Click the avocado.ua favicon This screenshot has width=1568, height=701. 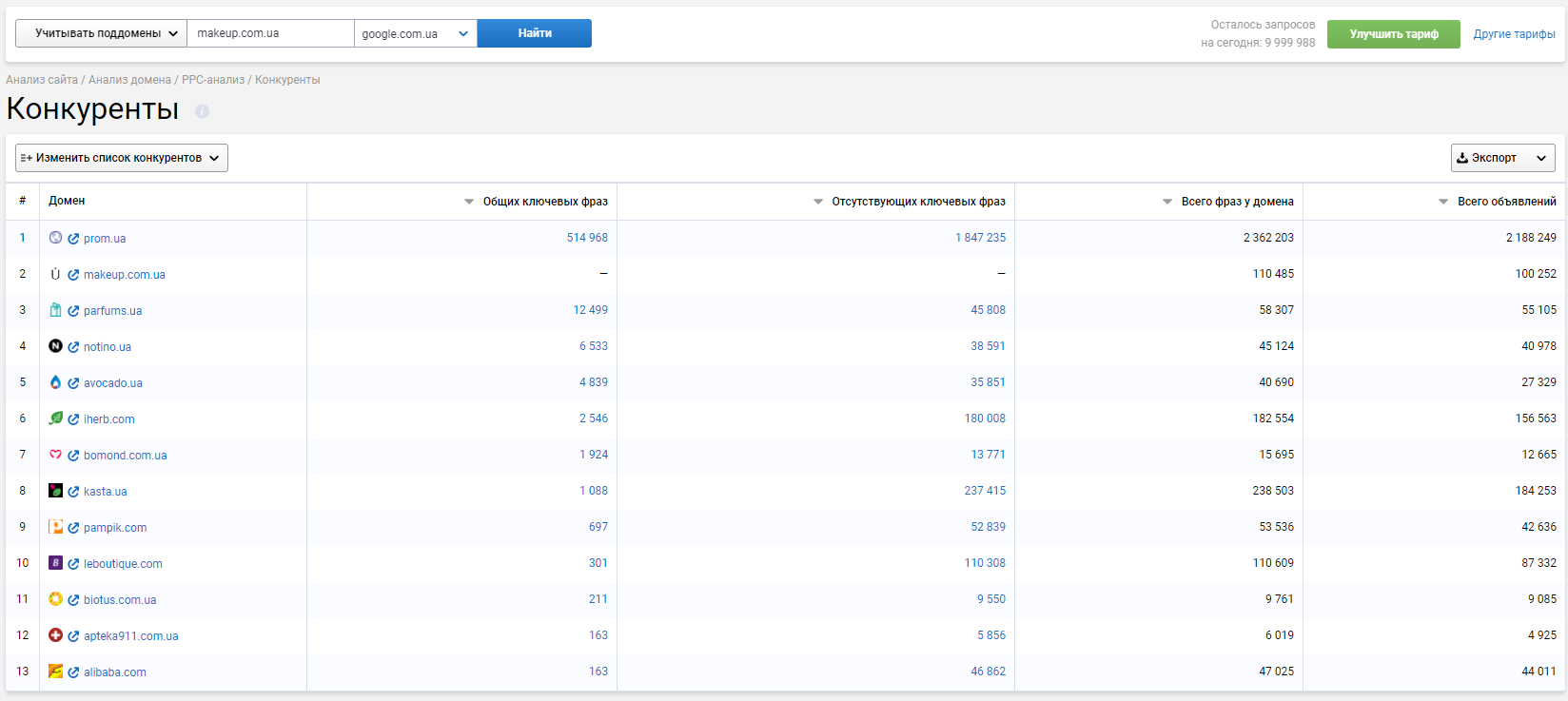55,382
